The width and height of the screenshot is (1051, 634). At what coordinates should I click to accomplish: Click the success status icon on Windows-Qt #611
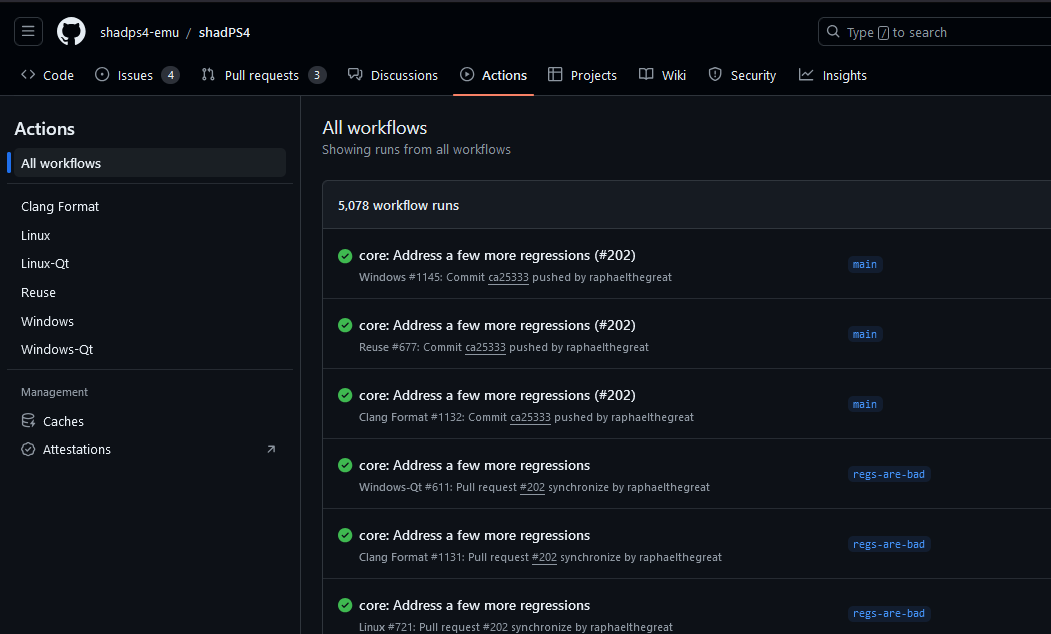tap(345, 466)
